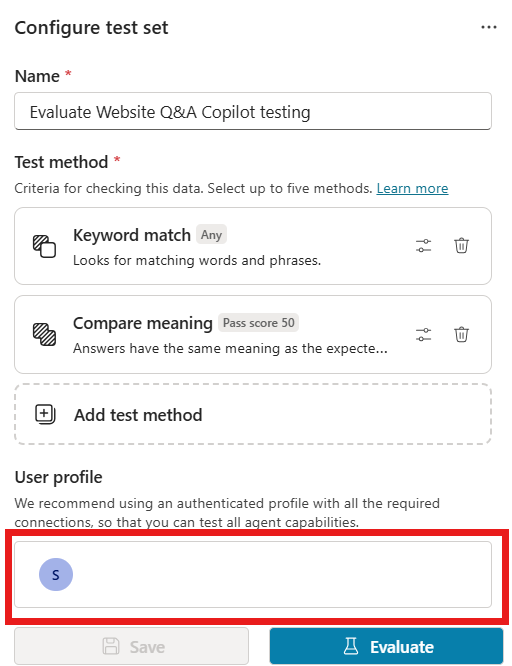Click the Add test method button
This screenshot has width=512, height=666.
pos(253,415)
